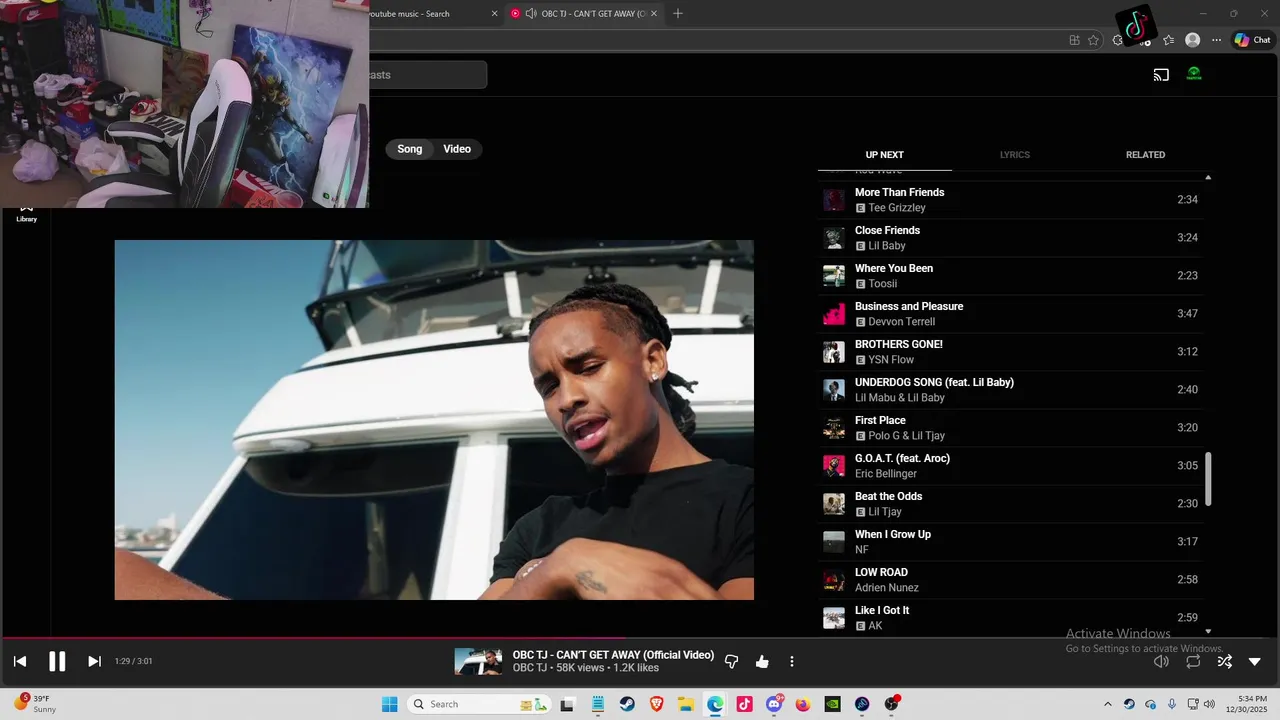Play G.O.A.T. by Eric Bellinger
1280x720 pixels.
coord(1010,466)
